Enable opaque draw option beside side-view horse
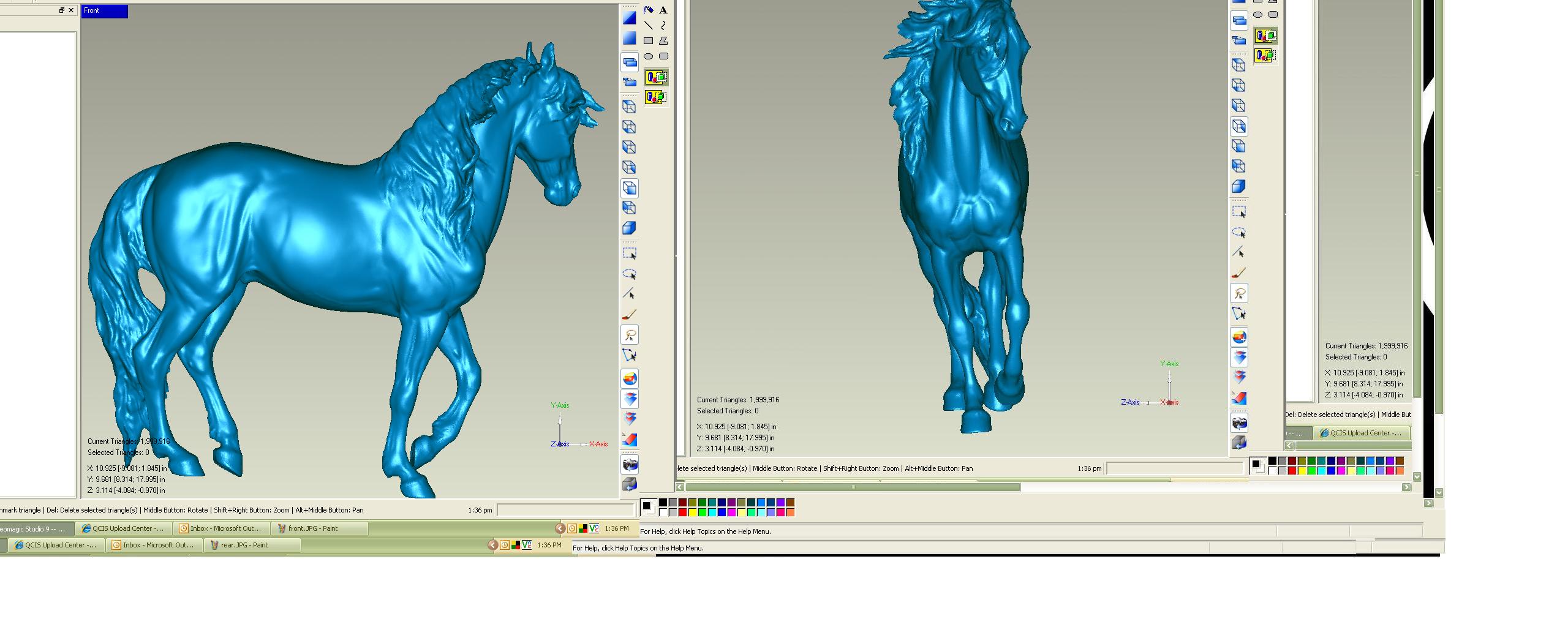The image size is (1568, 627). [x=656, y=78]
